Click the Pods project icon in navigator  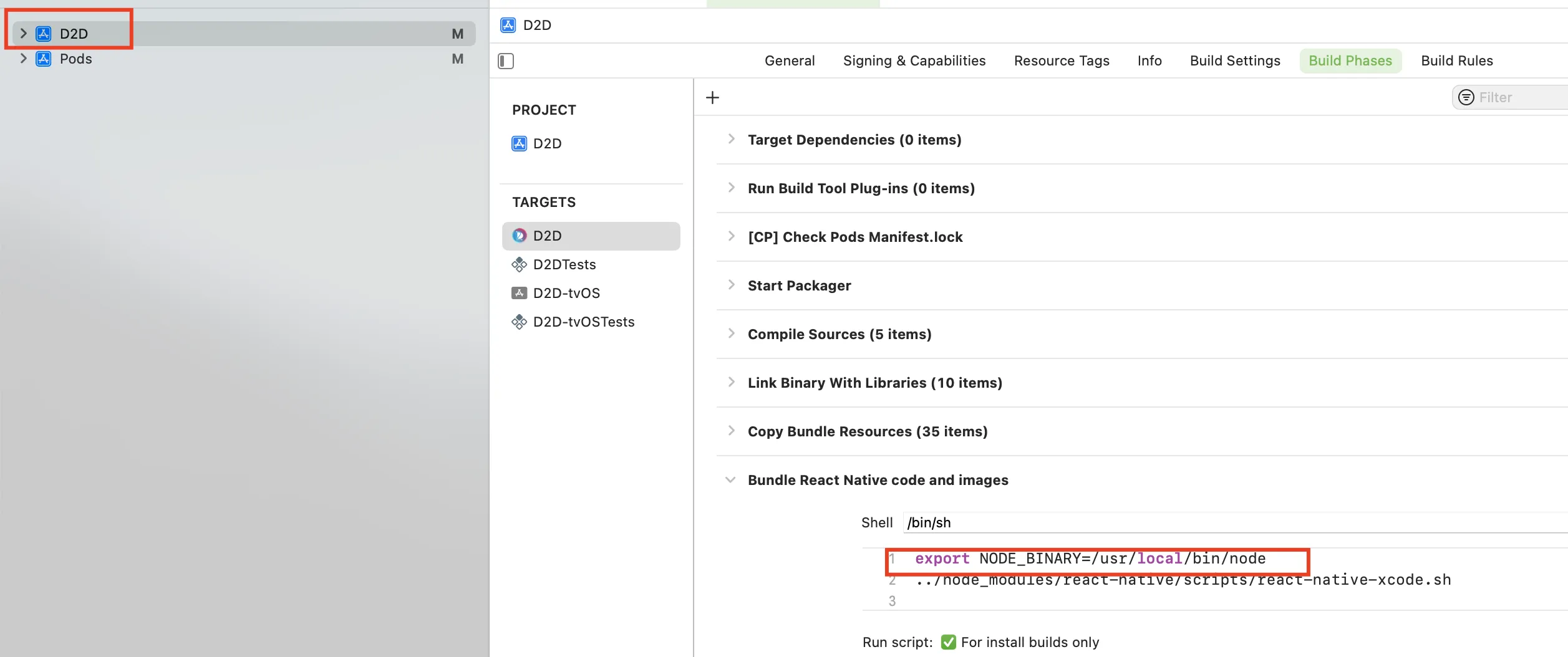click(x=44, y=59)
